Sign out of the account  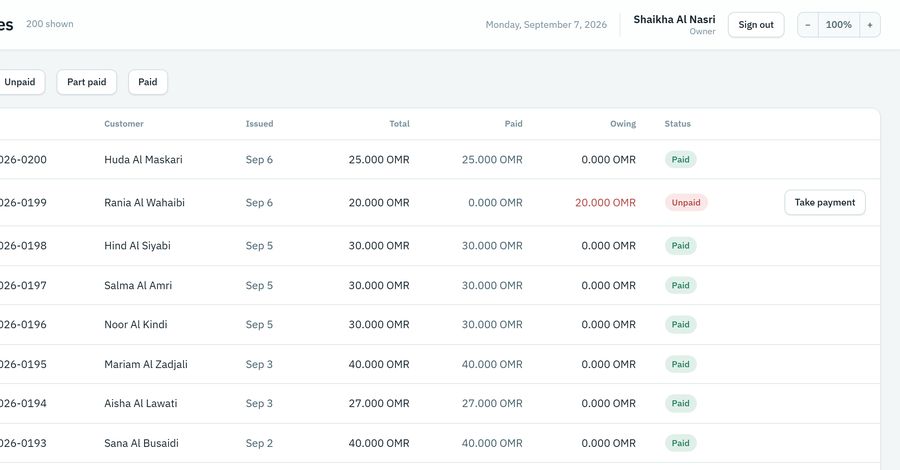coord(756,25)
